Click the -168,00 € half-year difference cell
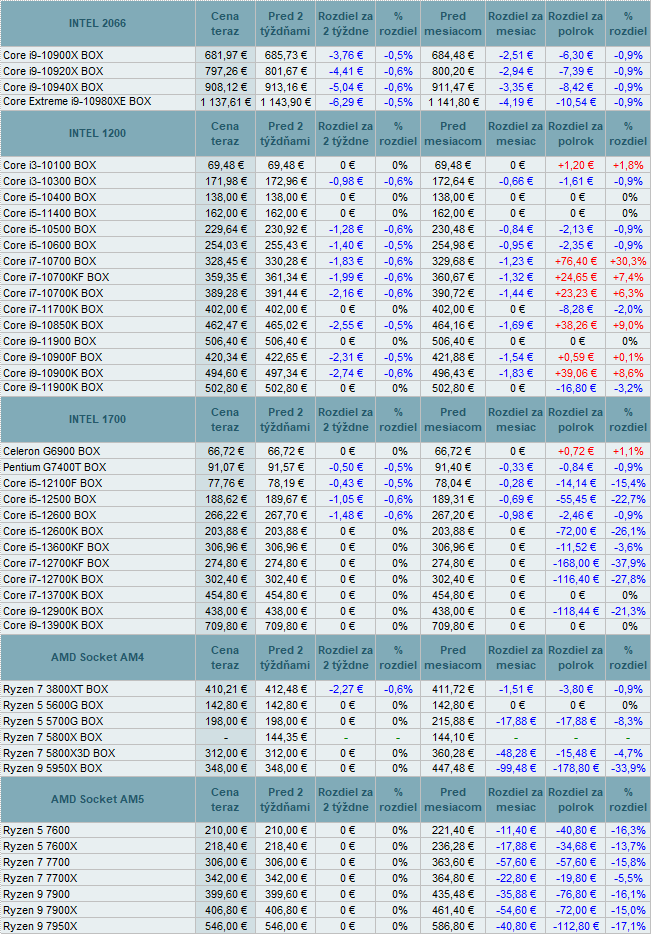The width and height of the screenshot is (651, 934). click(576, 563)
